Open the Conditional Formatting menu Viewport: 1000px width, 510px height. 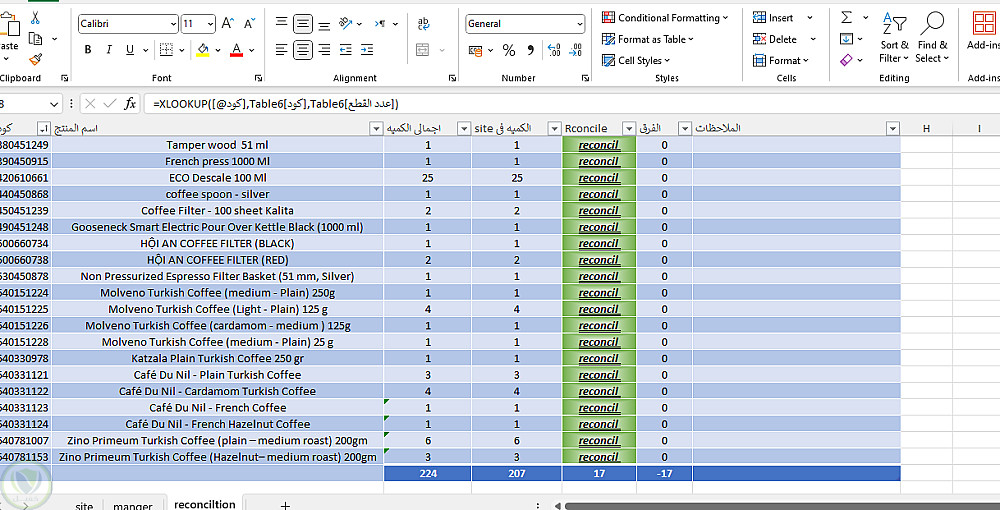[x=665, y=18]
